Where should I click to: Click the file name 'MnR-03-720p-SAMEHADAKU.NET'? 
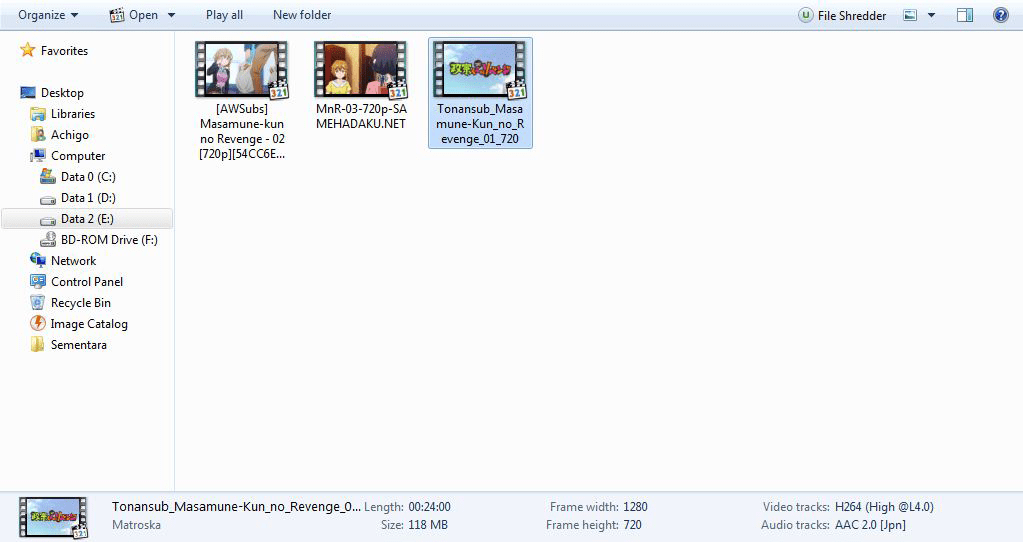361,116
